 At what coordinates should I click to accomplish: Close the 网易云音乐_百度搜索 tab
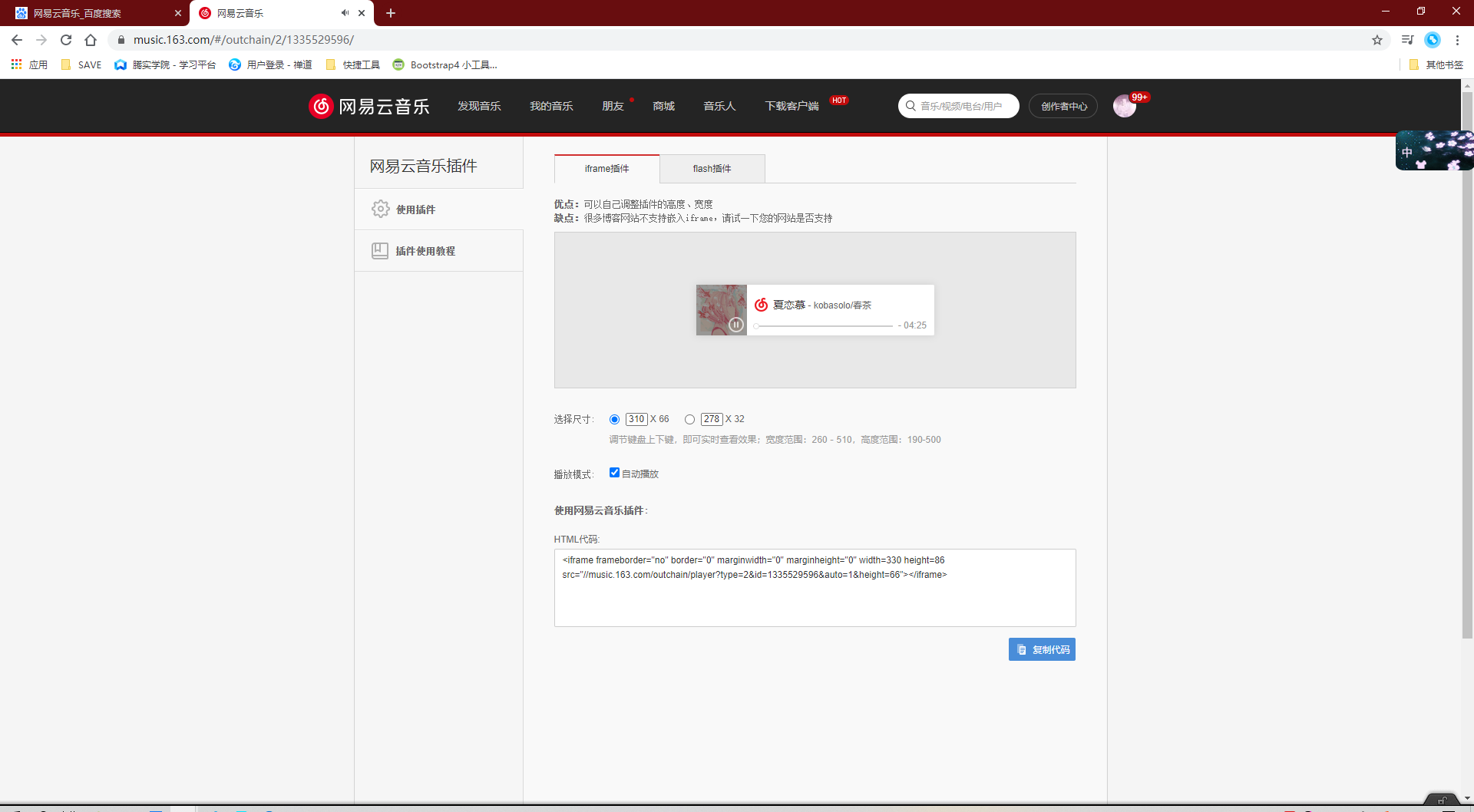(x=178, y=13)
